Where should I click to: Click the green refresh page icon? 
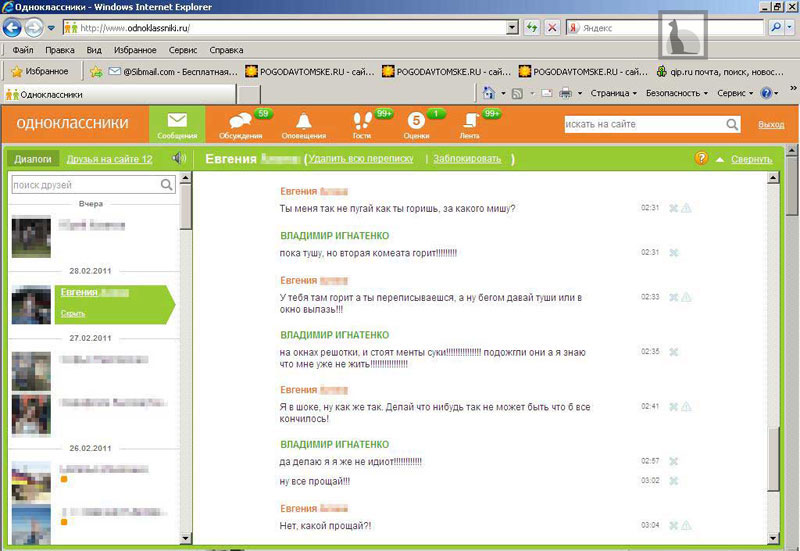532,28
